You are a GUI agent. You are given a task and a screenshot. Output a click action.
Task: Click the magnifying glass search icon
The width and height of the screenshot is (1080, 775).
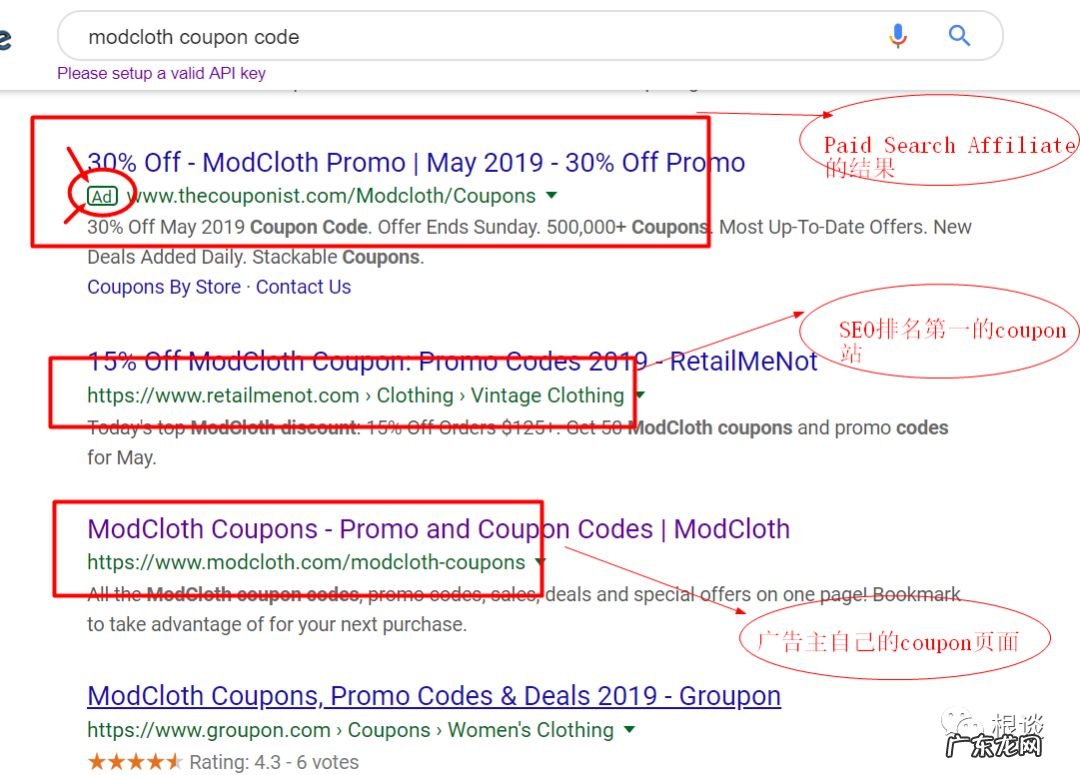tap(958, 36)
